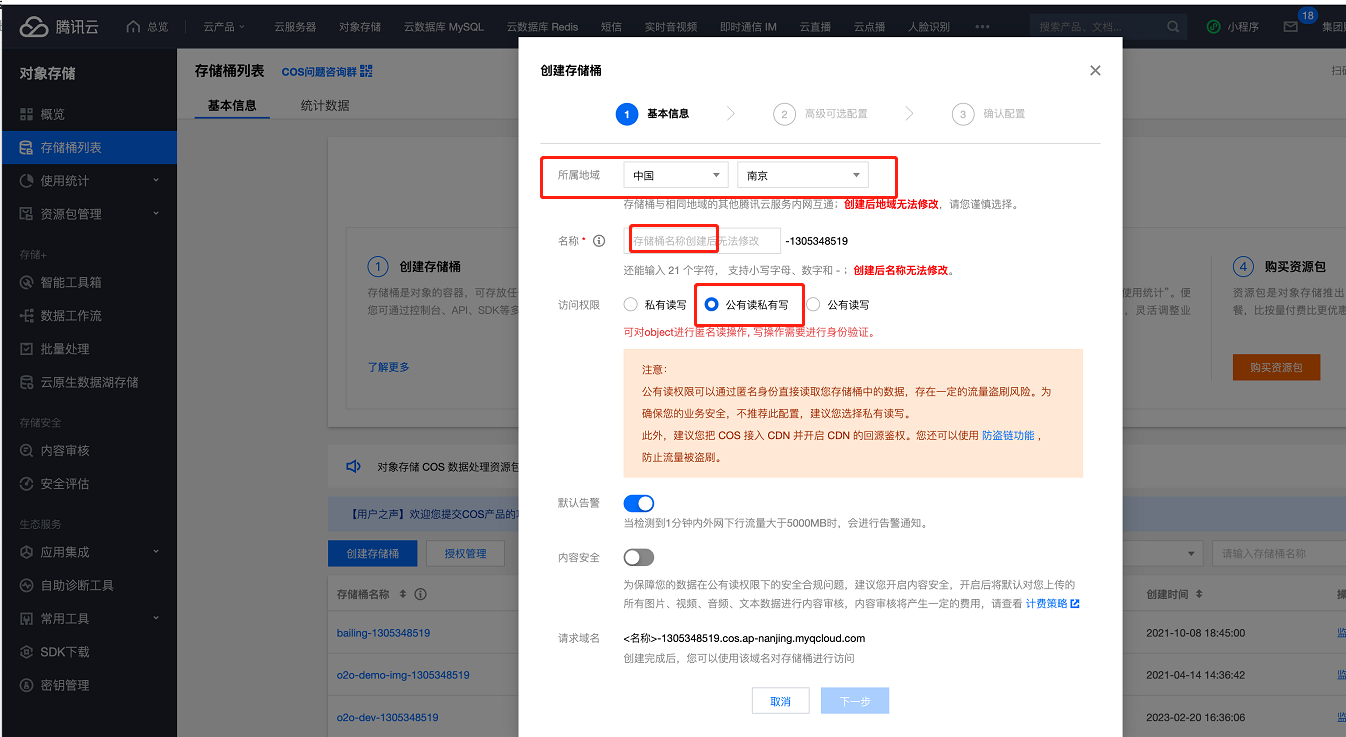Click the 概览 overview icon in sidebar

[27, 114]
